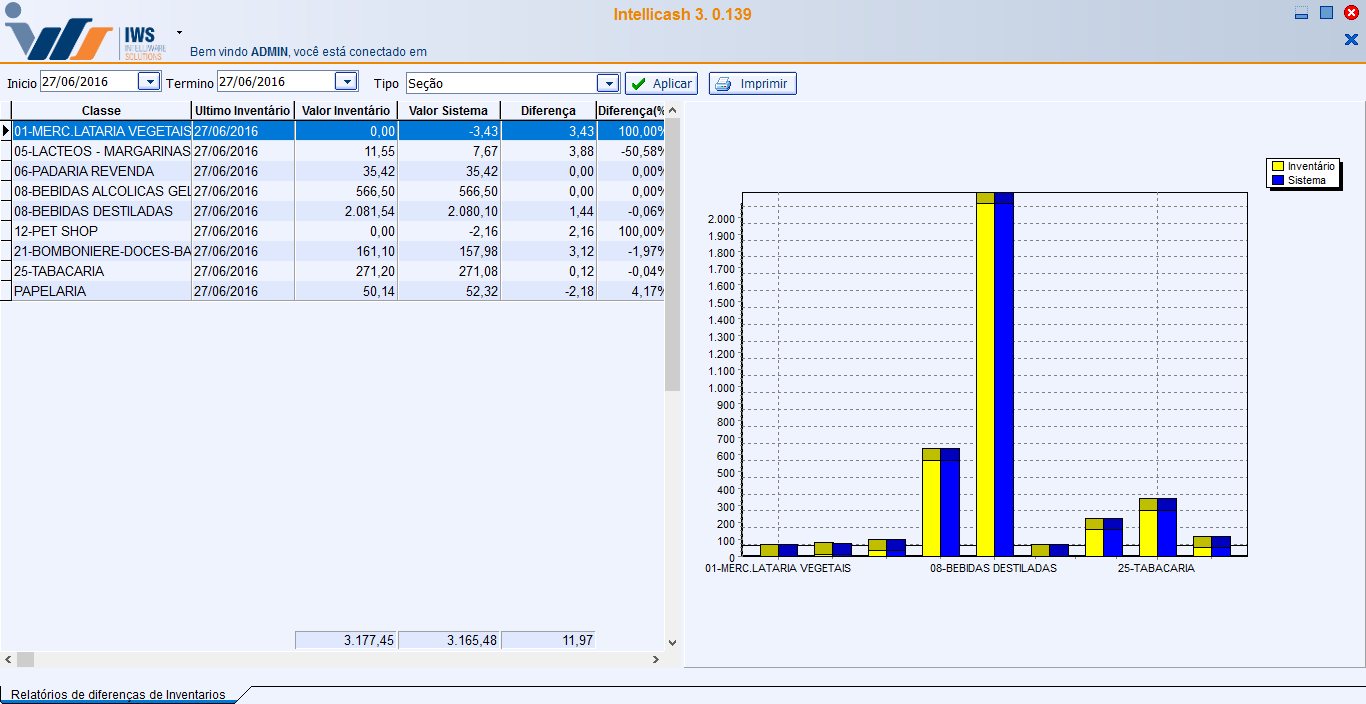Minimize the Intellicash window
The height and width of the screenshot is (704, 1366).
tap(1301, 14)
